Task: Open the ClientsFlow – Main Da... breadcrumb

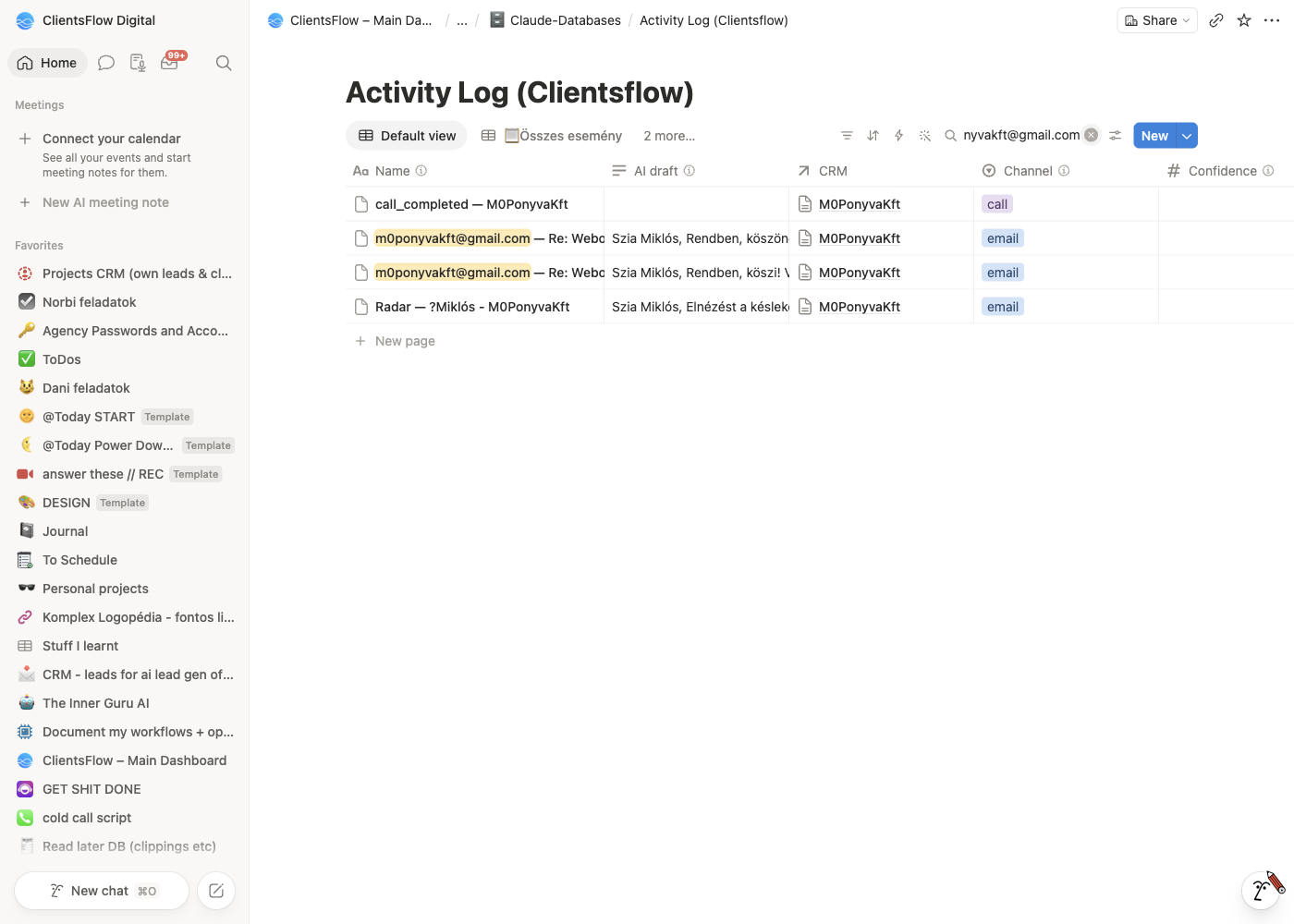Action: (350, 20)
